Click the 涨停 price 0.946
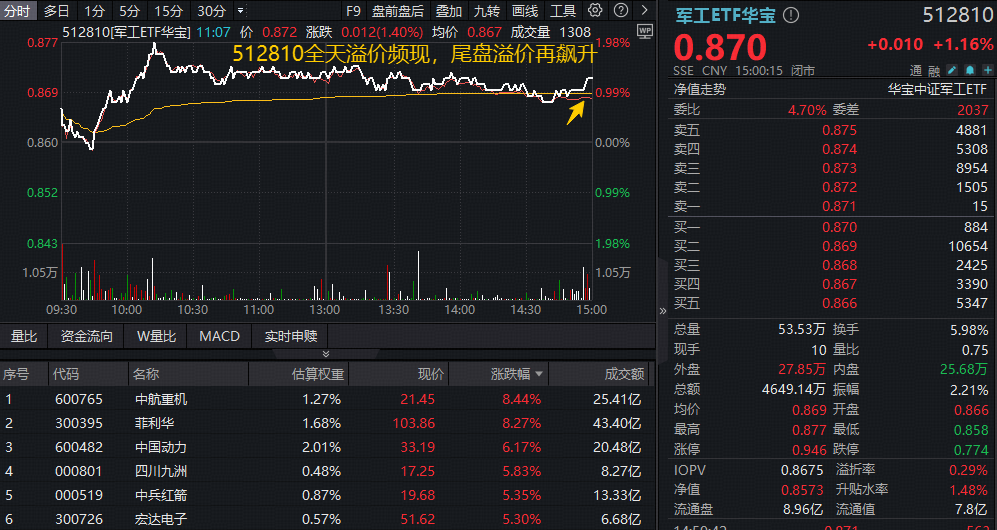The height and width of the screenshot is (530, 997). [809, 450]
